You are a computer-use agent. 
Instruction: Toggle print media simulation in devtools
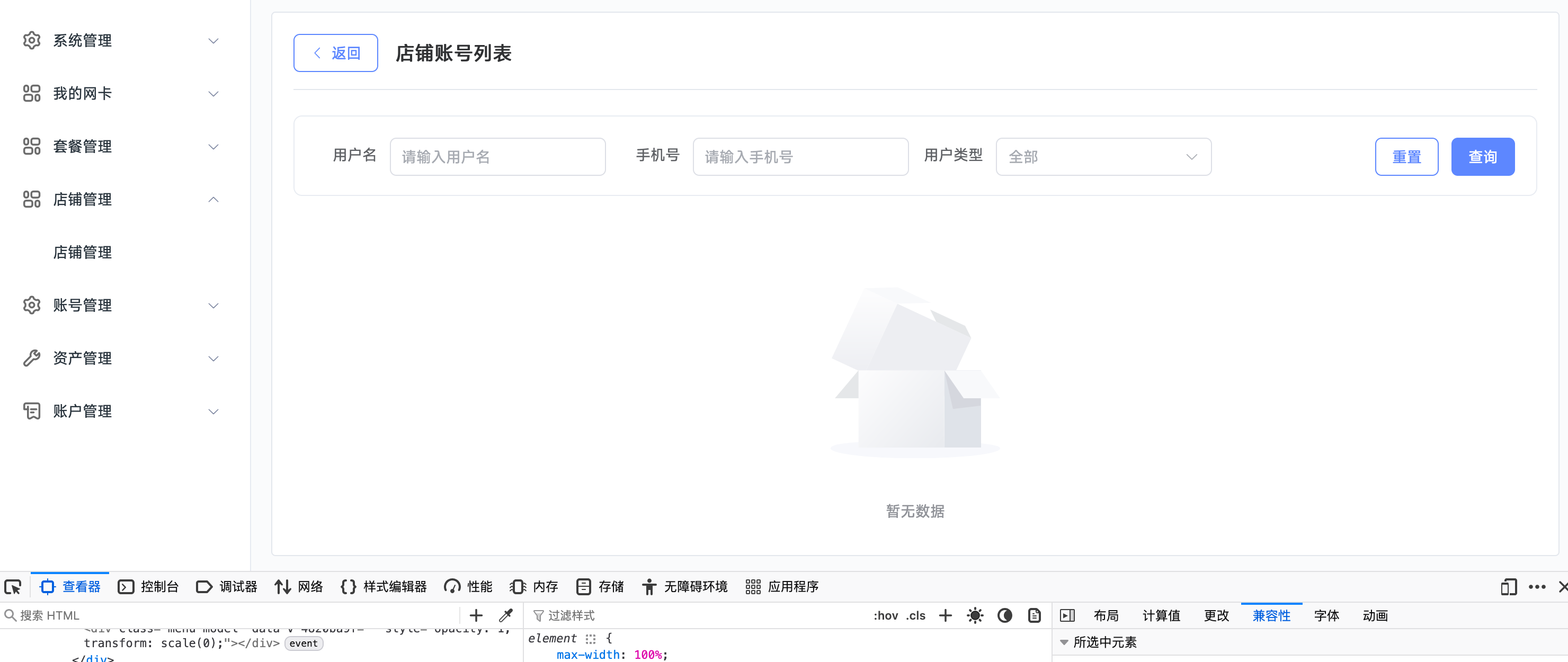1034,615
